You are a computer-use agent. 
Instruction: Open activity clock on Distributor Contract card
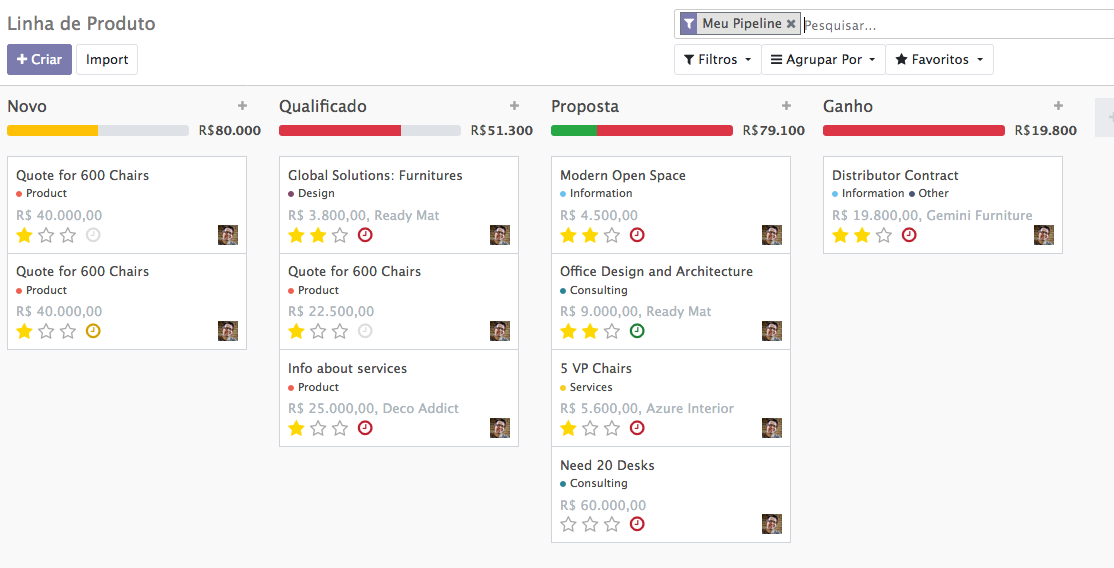909,235
